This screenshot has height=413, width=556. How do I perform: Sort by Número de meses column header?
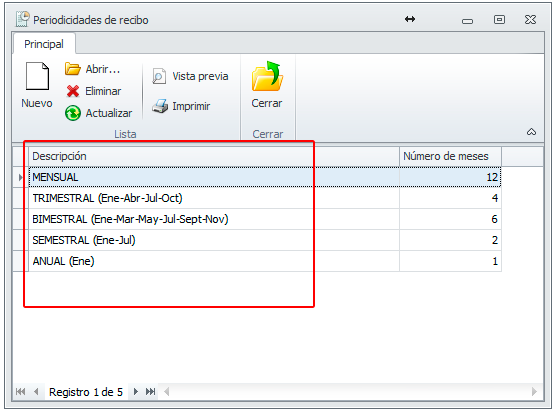point(450,156)
